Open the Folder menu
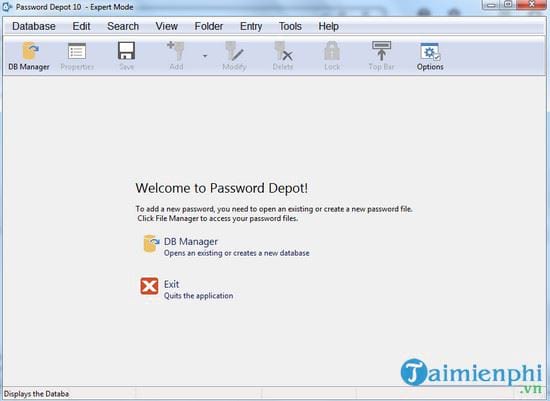 209,26
